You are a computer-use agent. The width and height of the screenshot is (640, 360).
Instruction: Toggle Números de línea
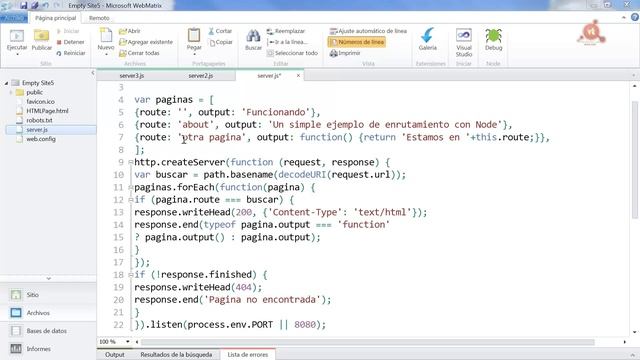(357, 42)
